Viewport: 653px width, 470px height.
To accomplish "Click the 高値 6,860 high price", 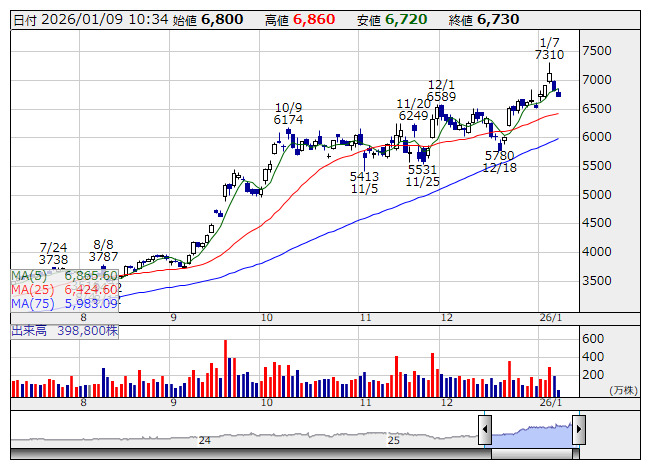I will [x=300, y=20].
